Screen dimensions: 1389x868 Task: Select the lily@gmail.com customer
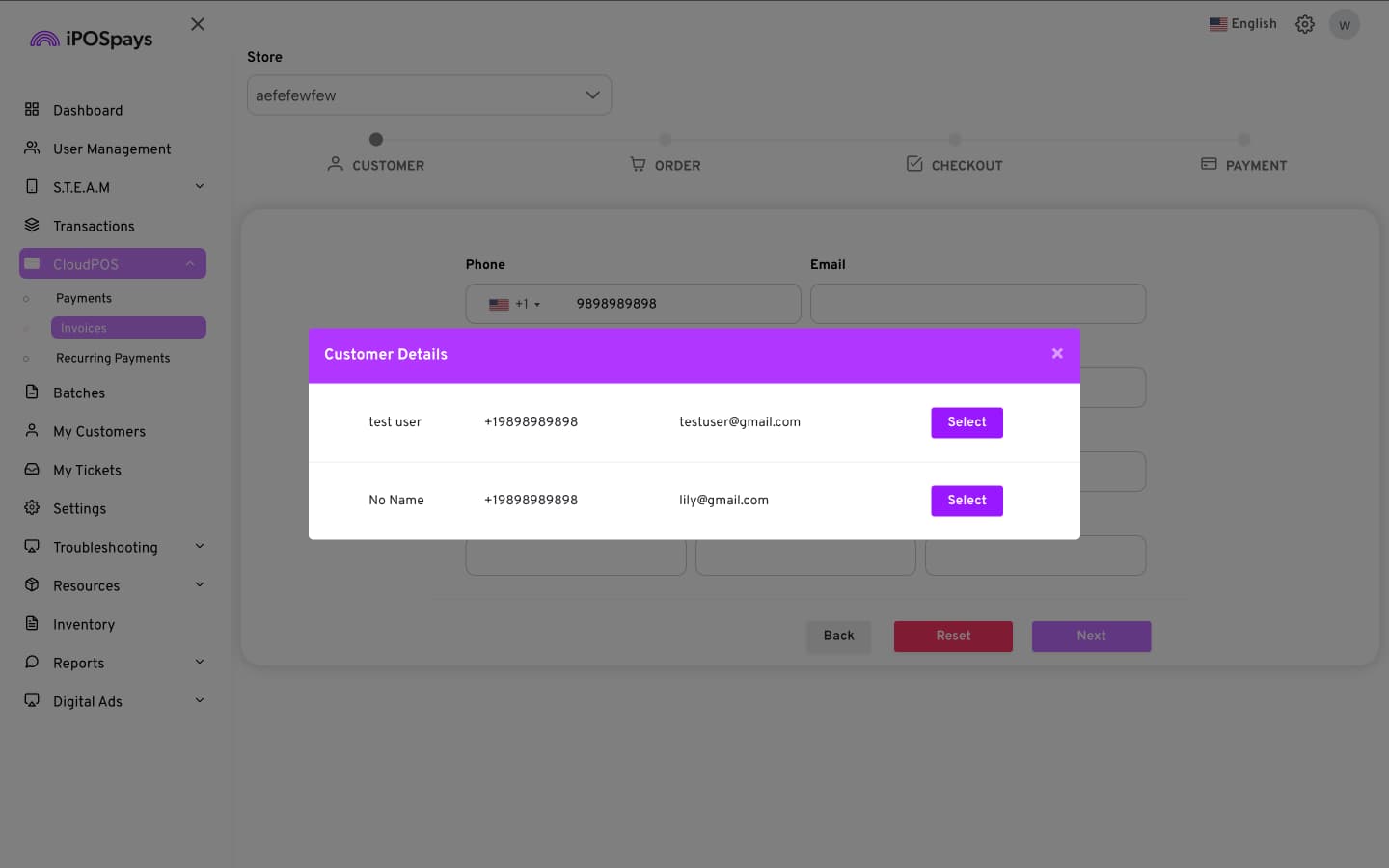click(x=967, y=501)
